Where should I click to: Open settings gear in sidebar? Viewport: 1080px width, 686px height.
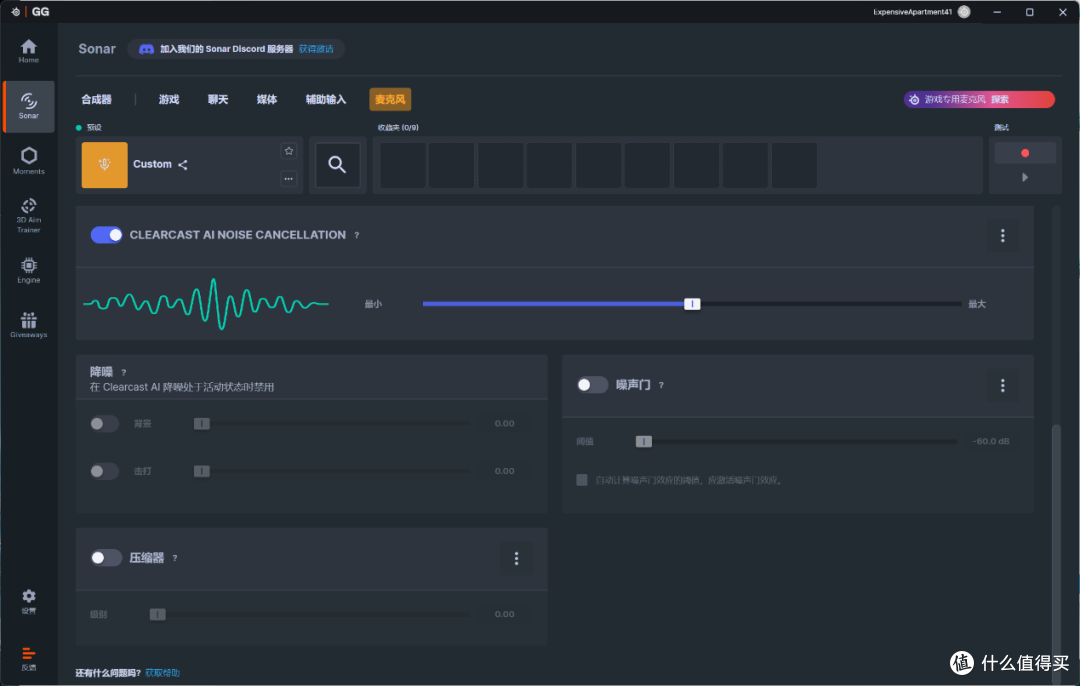click(x=28, y=601)
